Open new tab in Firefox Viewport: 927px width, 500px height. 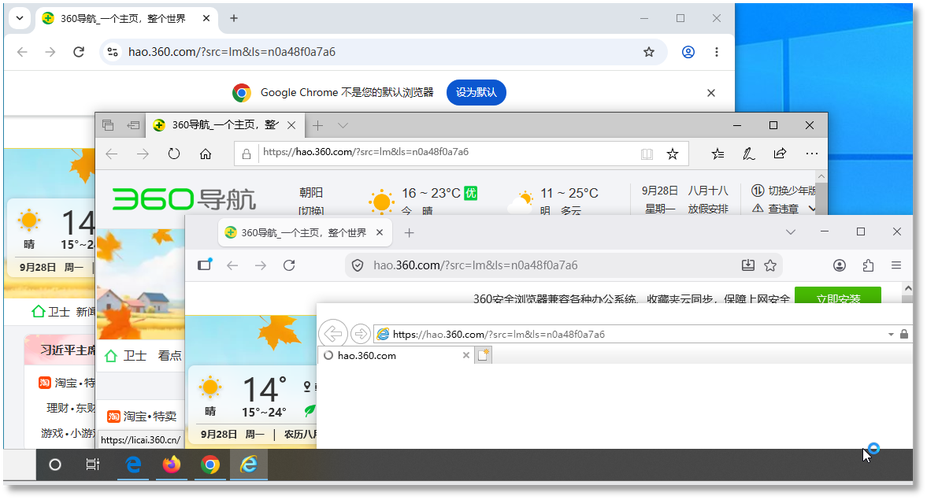tap(409, 233)
